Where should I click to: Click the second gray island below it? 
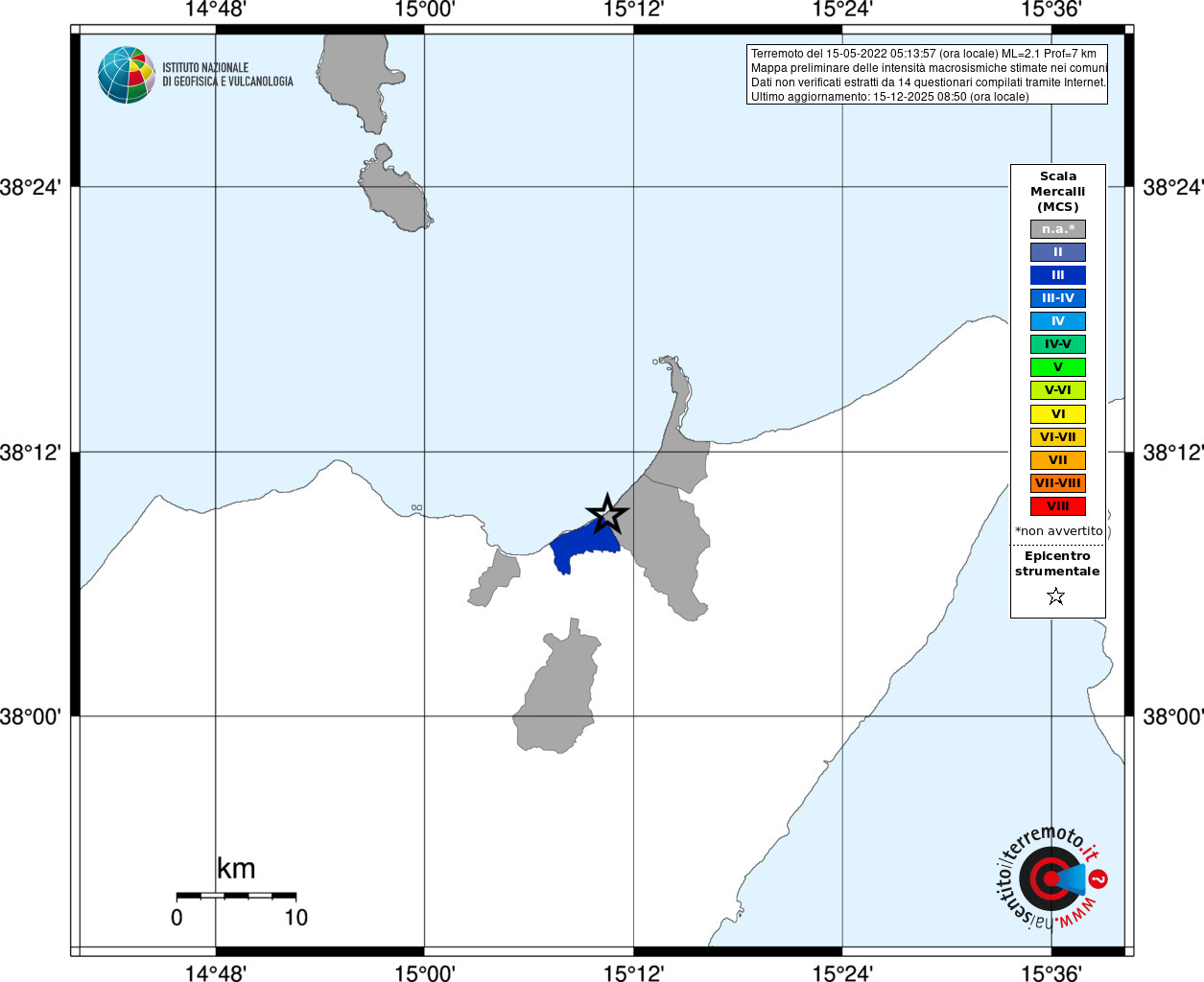pos(395,192)
